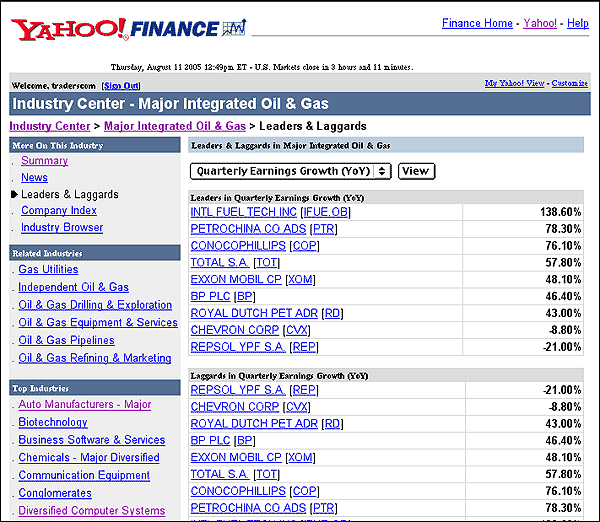Open Chemicals - Major Diversified link

click(89, 457)
